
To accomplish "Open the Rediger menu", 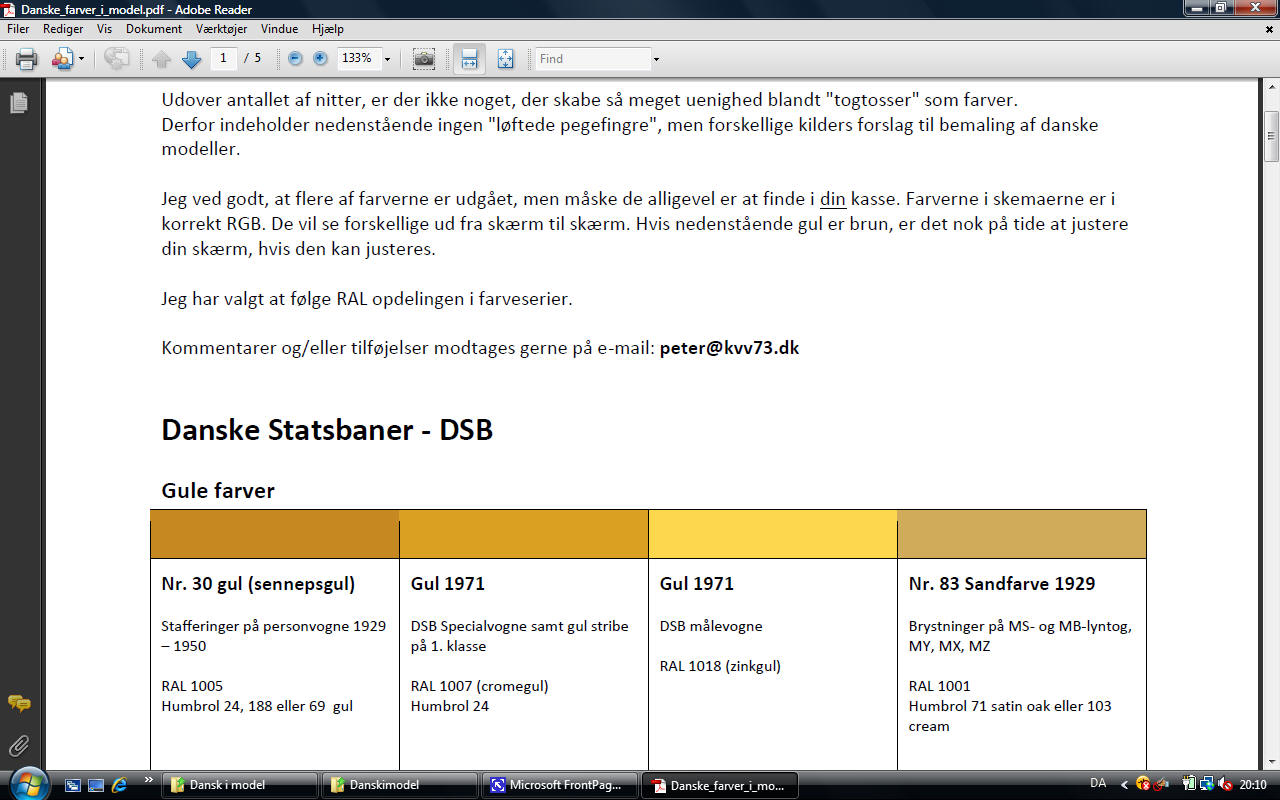I will tap(63, 29).
